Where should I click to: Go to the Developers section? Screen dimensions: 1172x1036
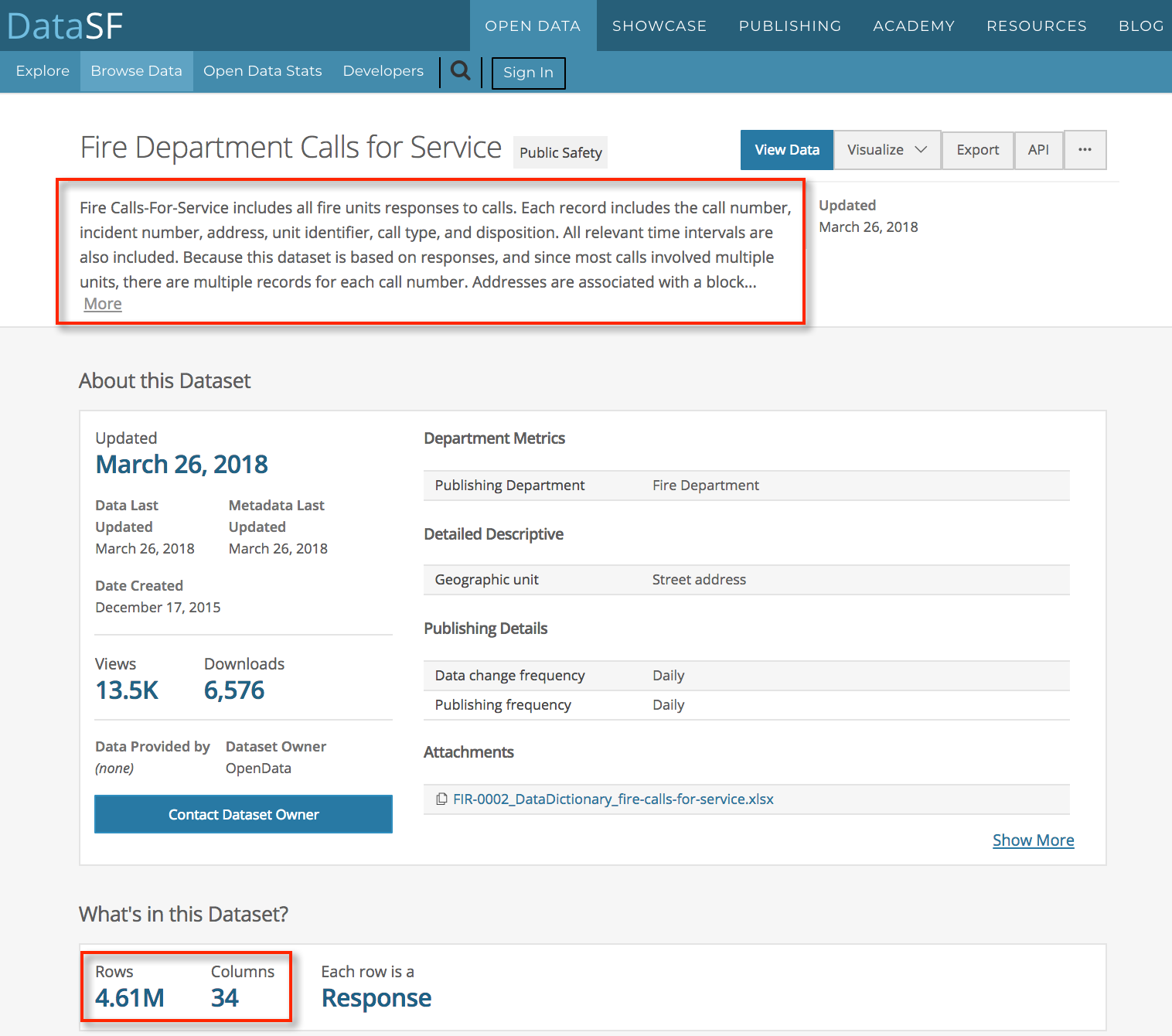383,71
